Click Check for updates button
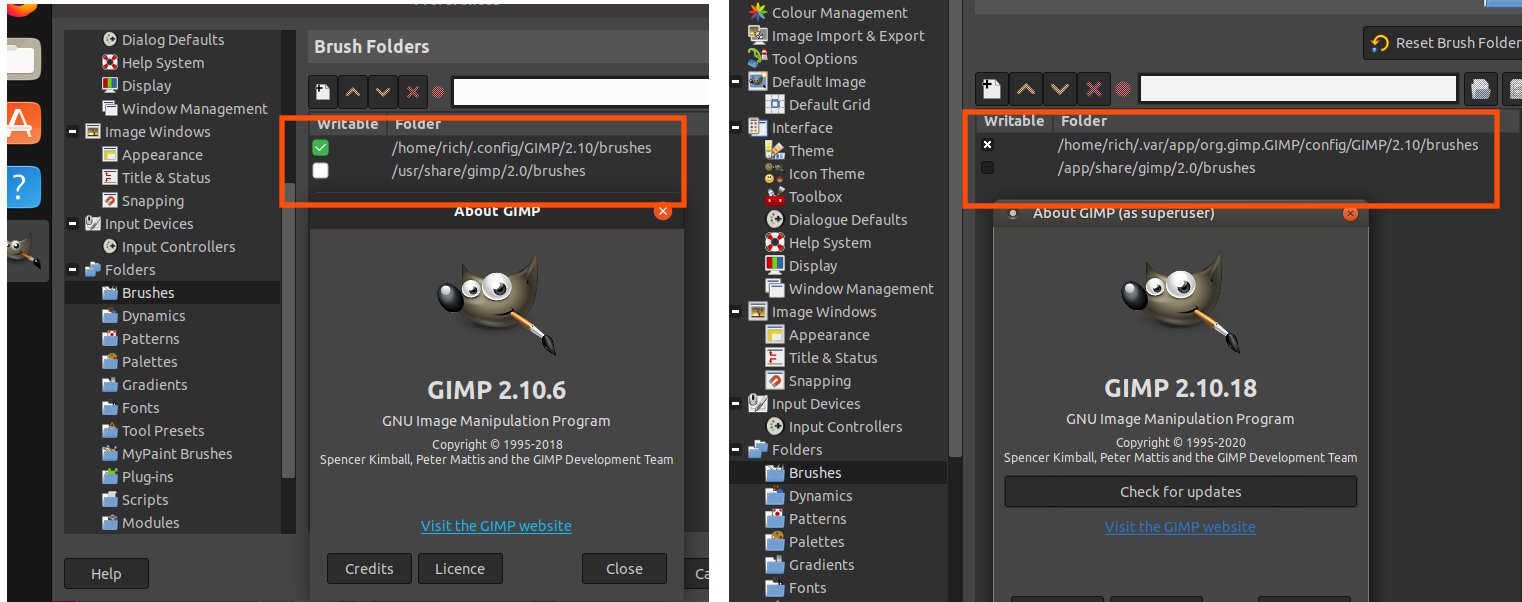 pos(1181,492)
